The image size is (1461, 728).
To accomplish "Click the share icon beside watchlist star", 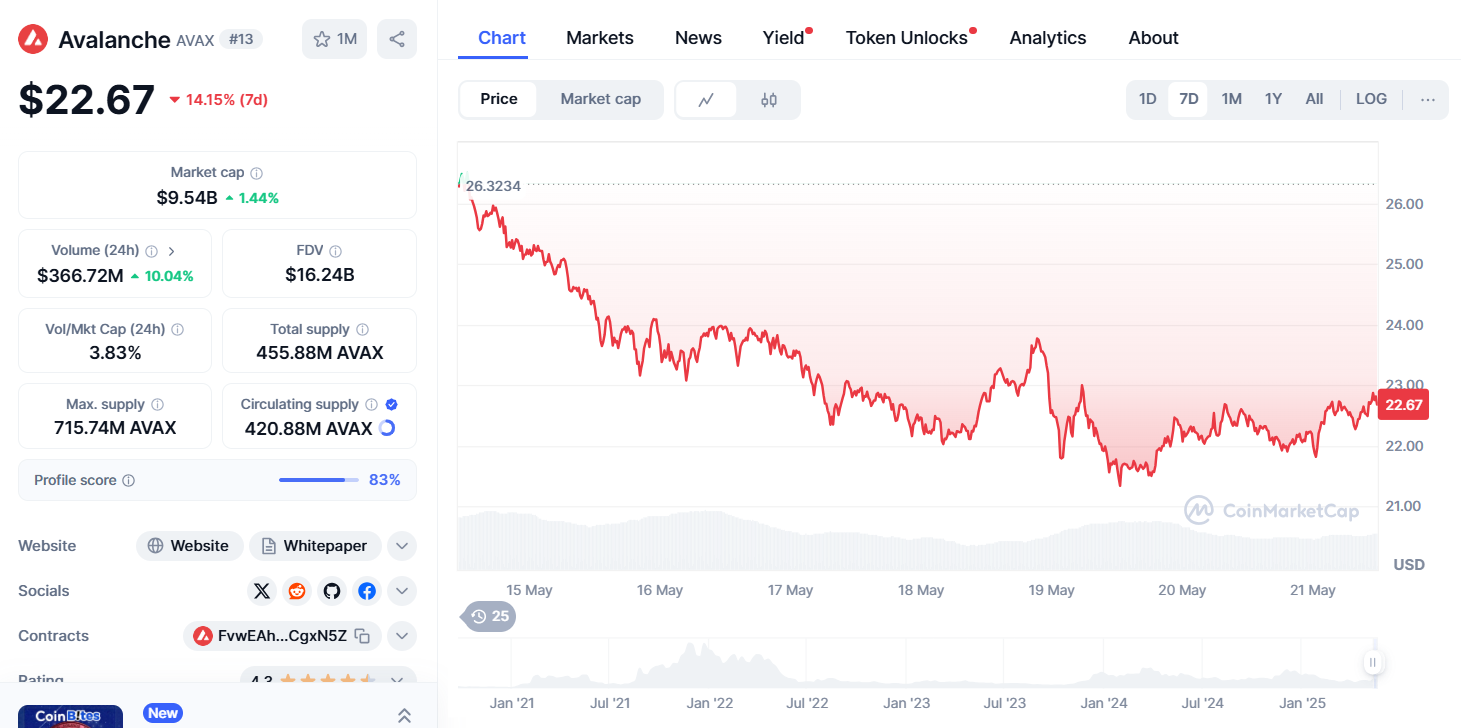I will 397,39.
